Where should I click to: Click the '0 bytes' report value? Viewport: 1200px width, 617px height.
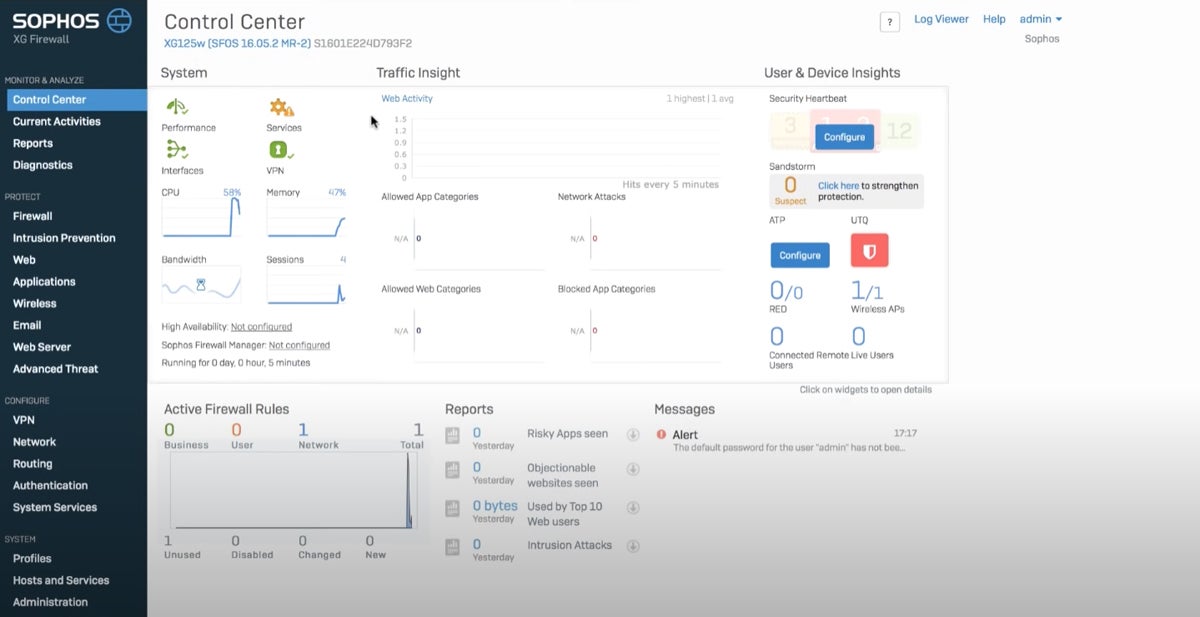495,506
